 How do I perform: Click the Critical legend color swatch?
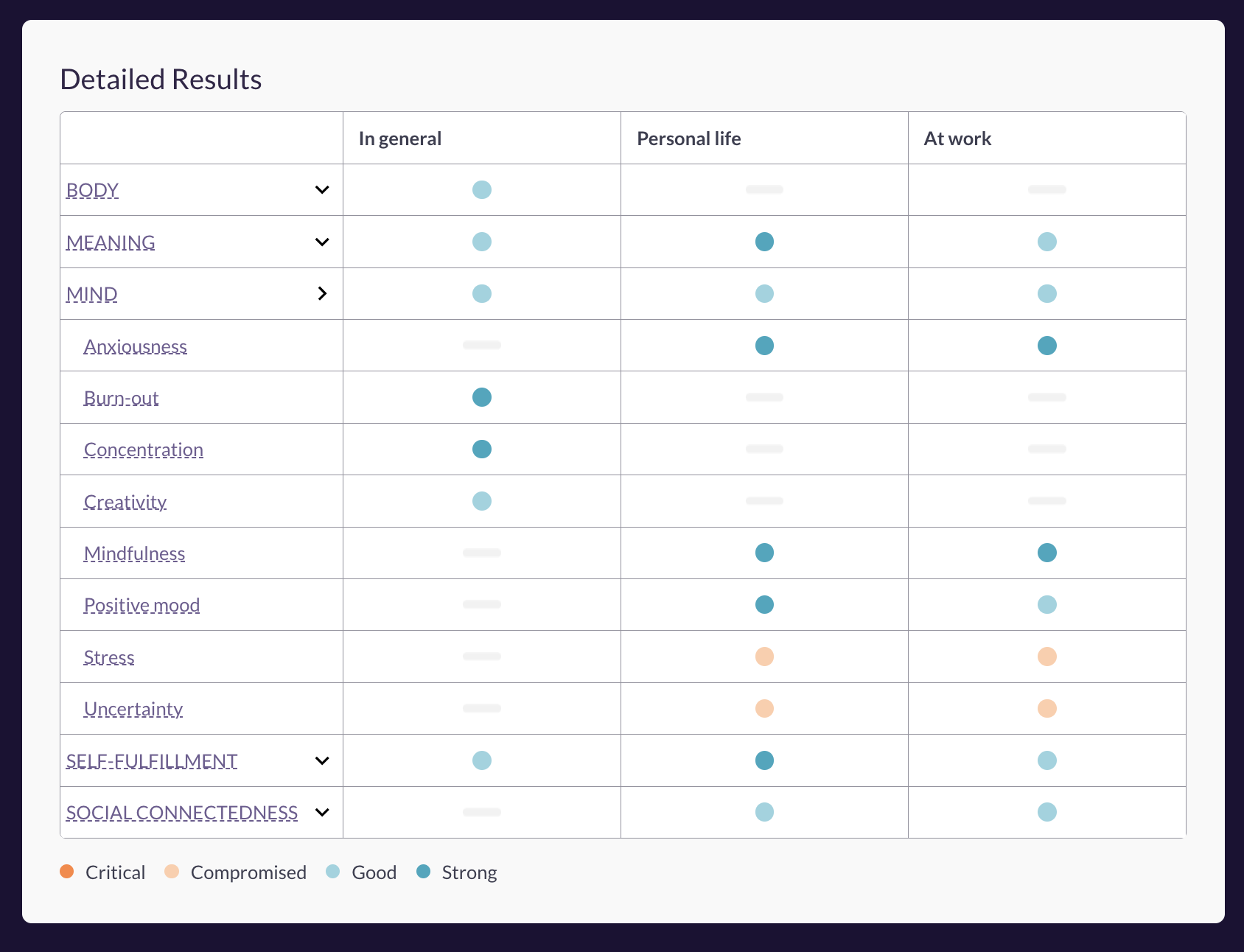coord(67,872)
